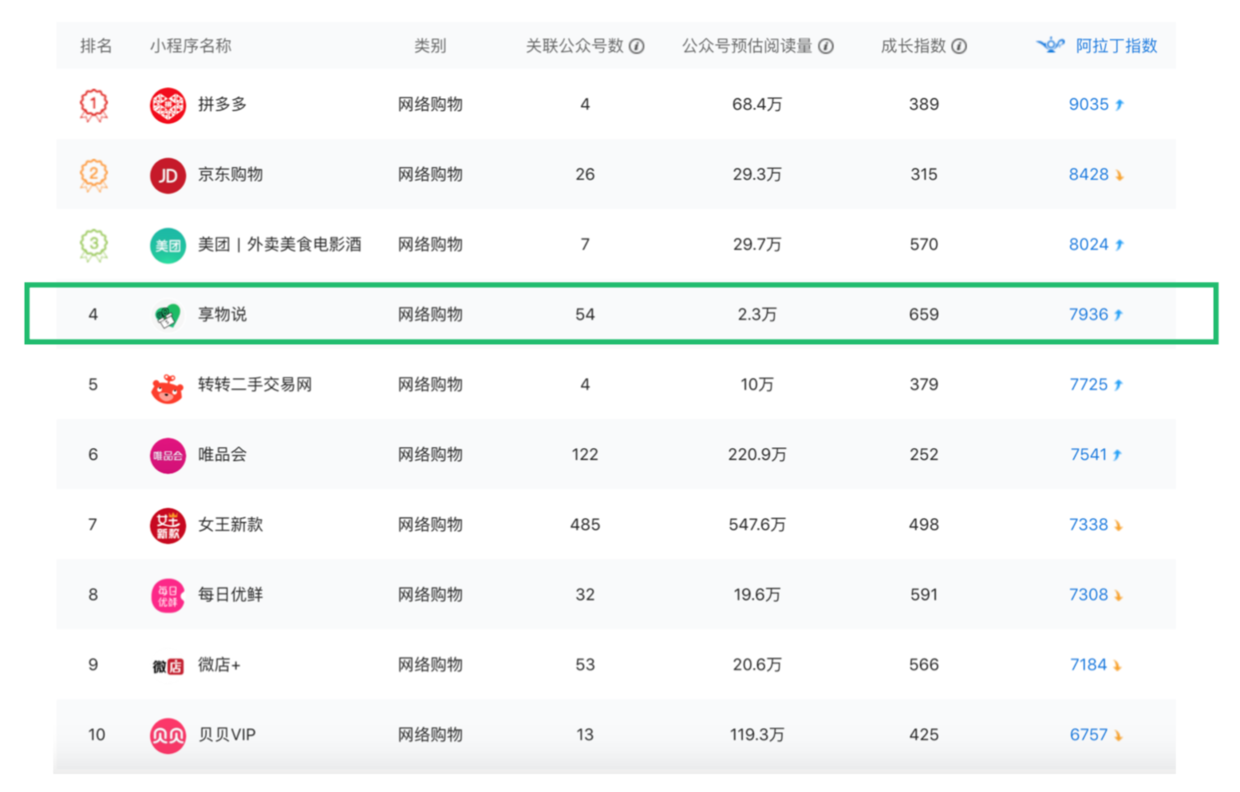This screenshot has width=1240, height=792.
Task: Click the 京东购物 JD logo icon
Action: point(168,174)
